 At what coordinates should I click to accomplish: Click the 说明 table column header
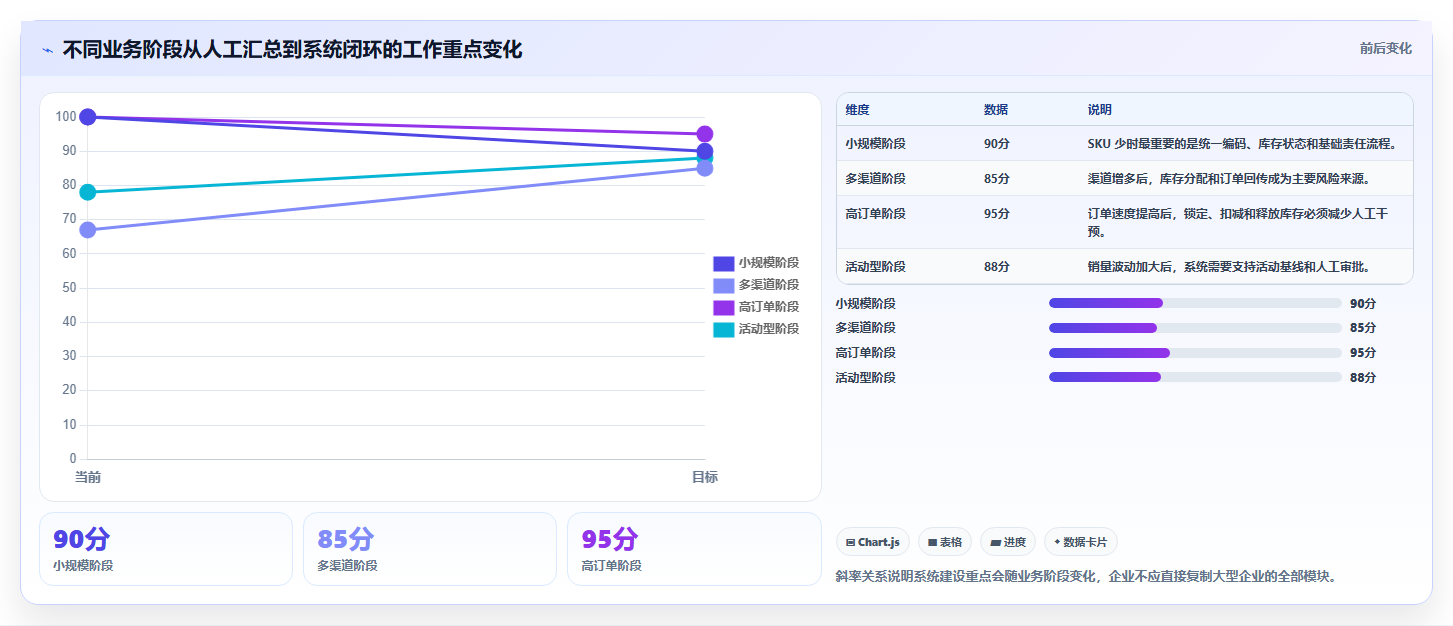click(x=1100, y=110)
